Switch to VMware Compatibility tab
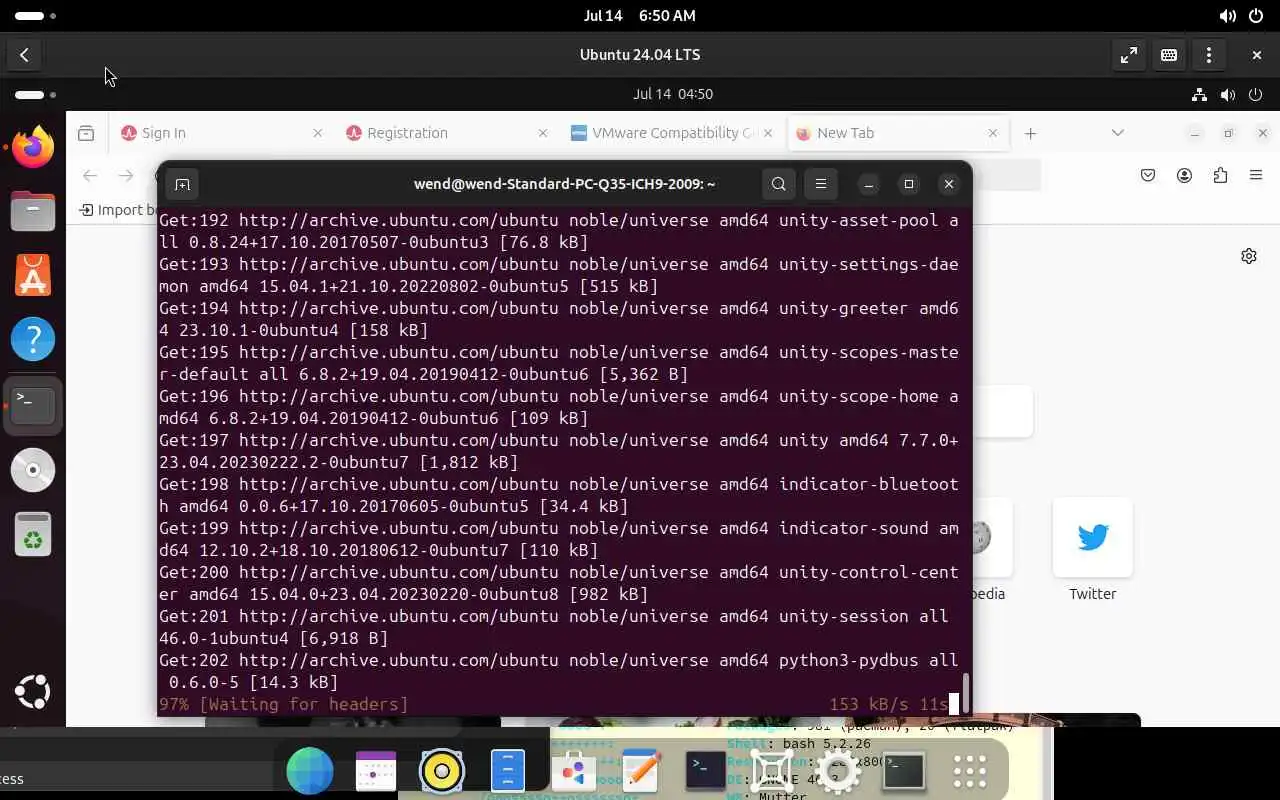 [x=672, y=133]
